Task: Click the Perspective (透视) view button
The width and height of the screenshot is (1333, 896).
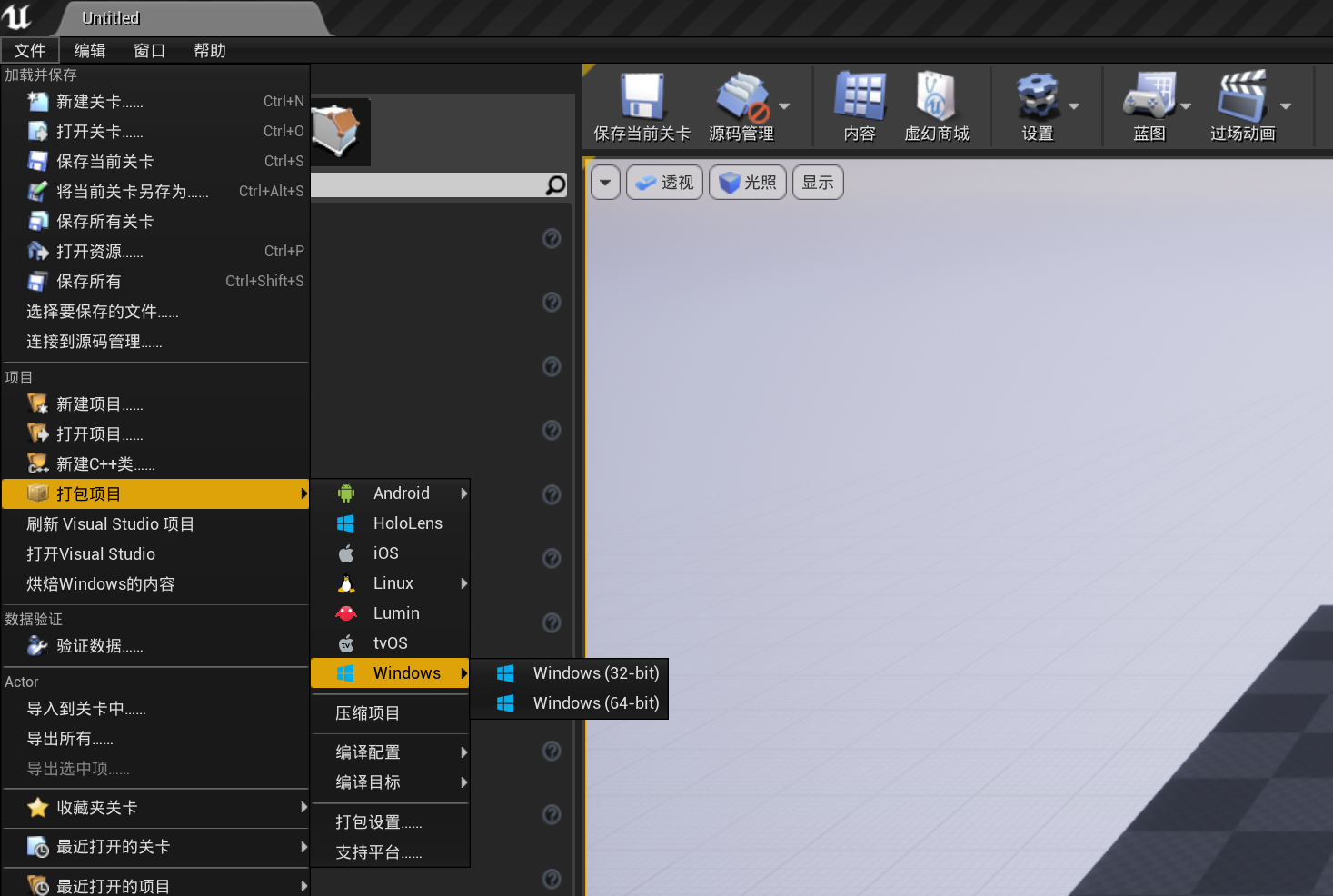Action: 664,183
